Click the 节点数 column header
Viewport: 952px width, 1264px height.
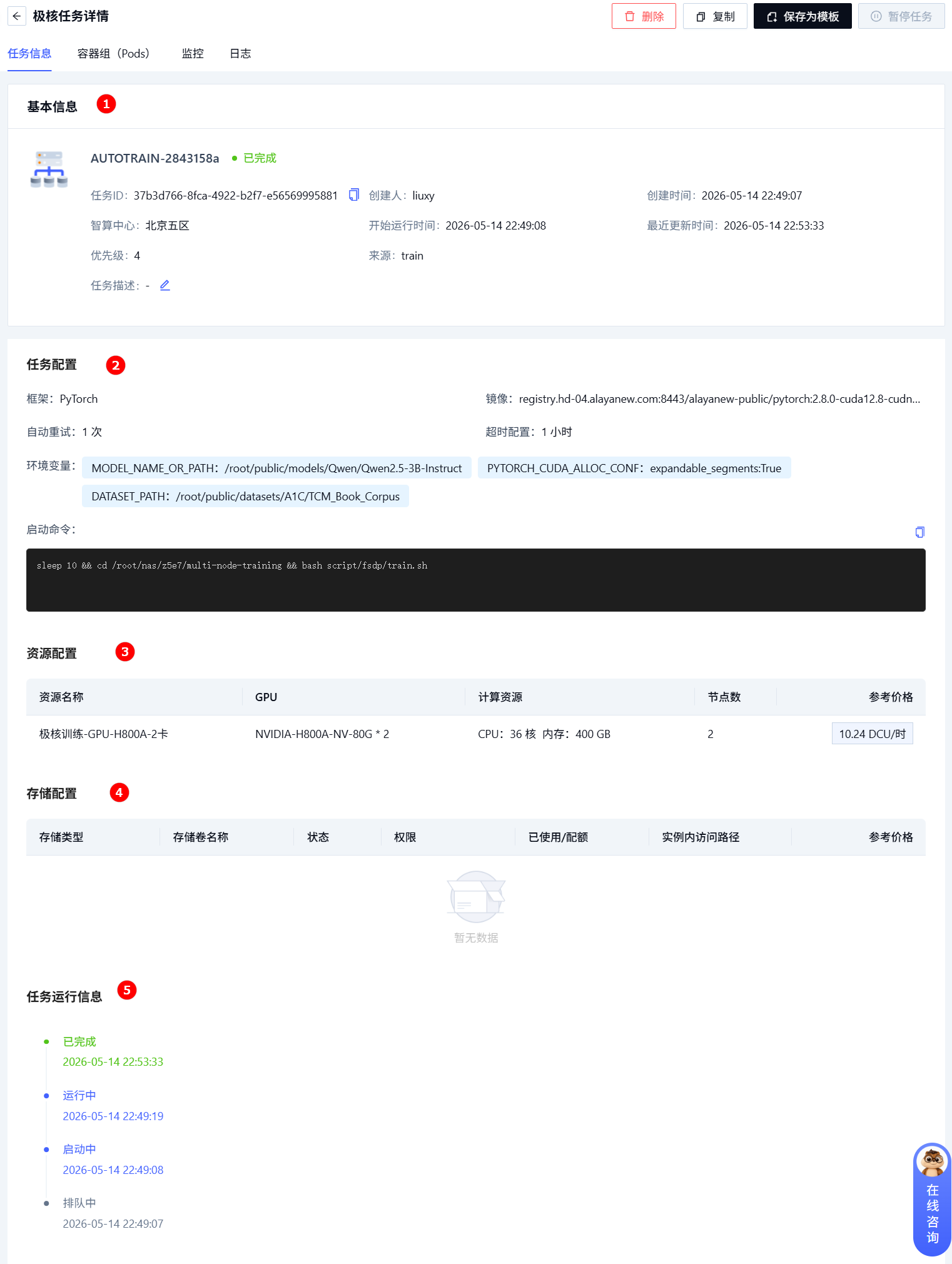[724, 697]
